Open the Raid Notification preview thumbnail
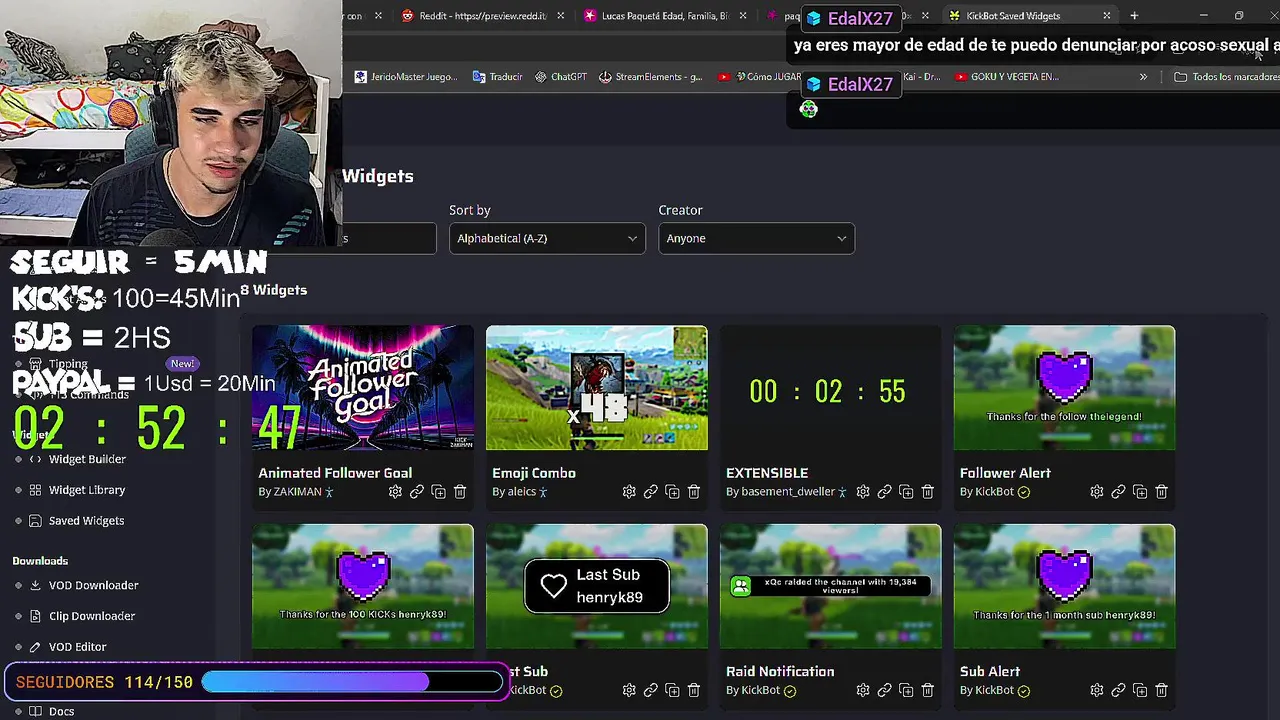The height and width of the screenshot is (720, 1280). [x=831, y=586]
